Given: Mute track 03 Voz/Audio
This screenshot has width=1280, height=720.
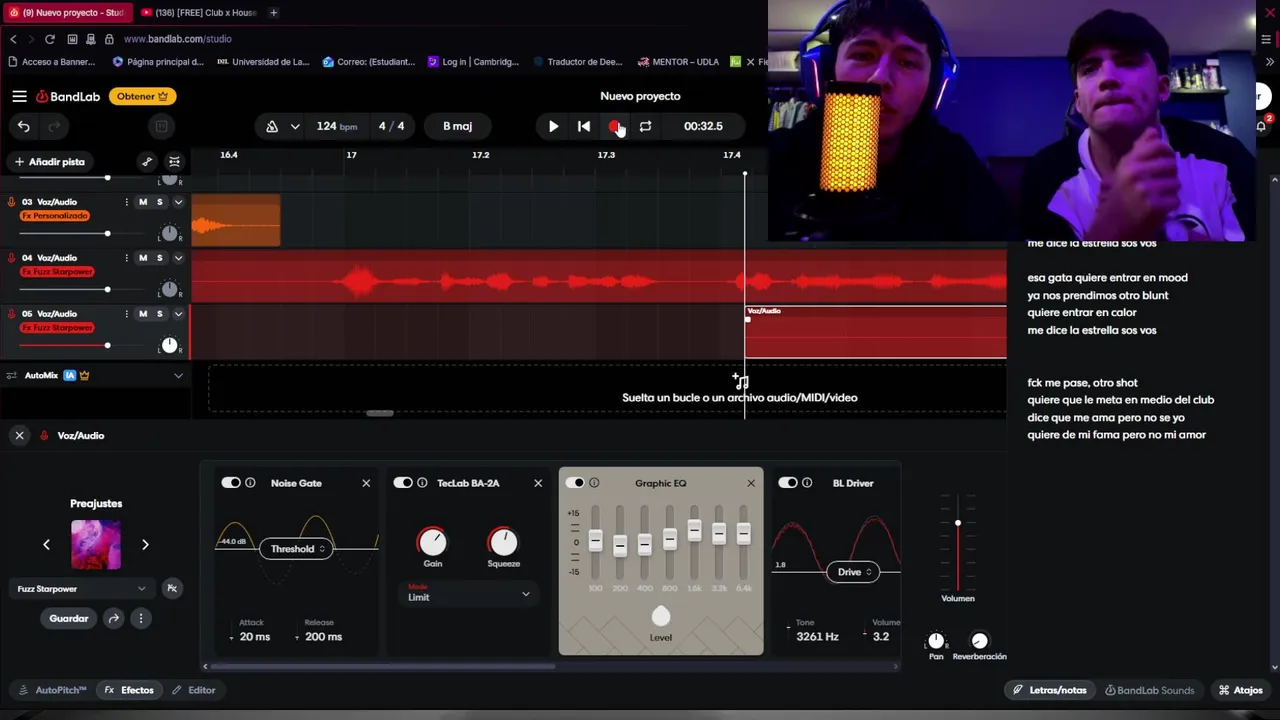Looking at the screenshot, I should (x=143, y=202).
